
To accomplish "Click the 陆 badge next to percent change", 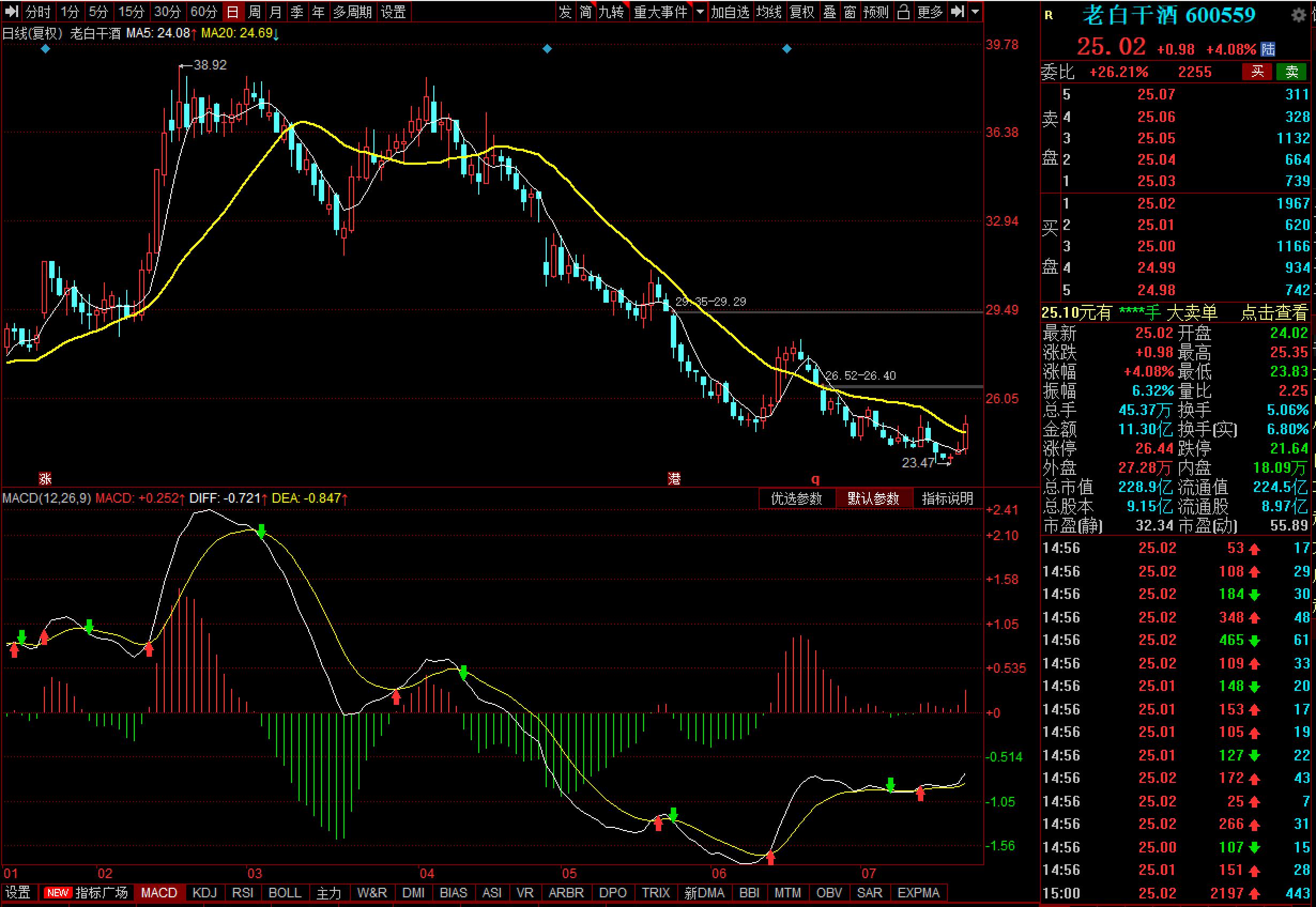I will pos(1268,49).
